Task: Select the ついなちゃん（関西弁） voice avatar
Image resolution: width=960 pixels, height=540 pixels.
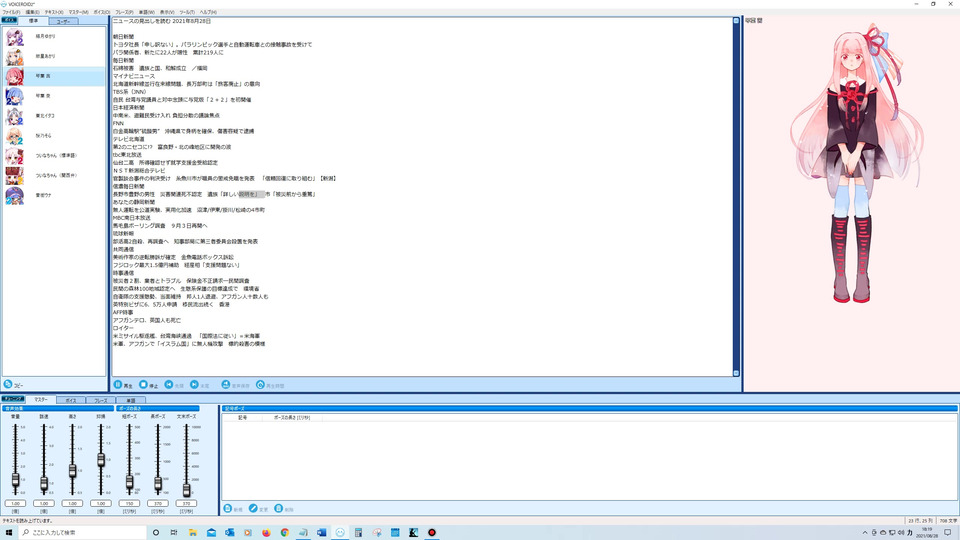Action: pyautogui.click(x=15, y=176)
